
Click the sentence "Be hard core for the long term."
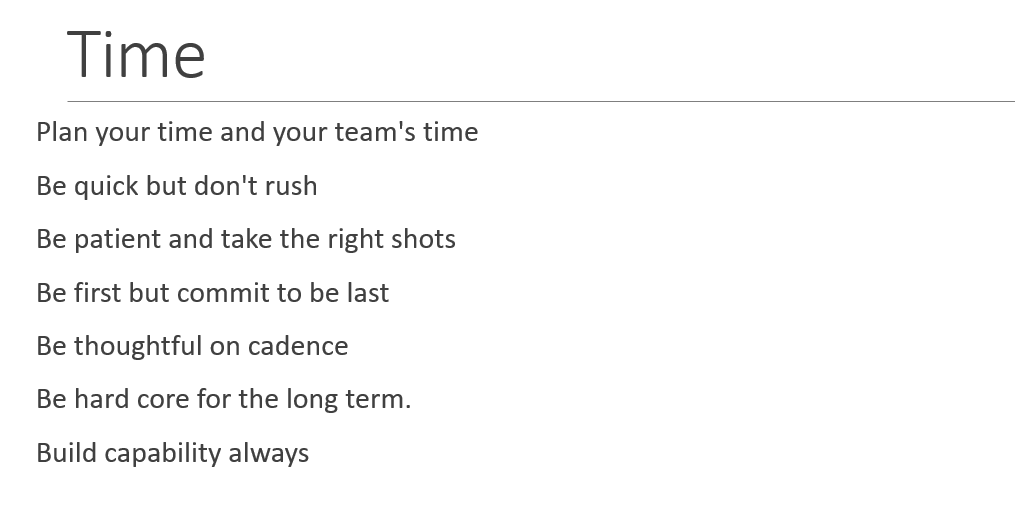[223, 399]
